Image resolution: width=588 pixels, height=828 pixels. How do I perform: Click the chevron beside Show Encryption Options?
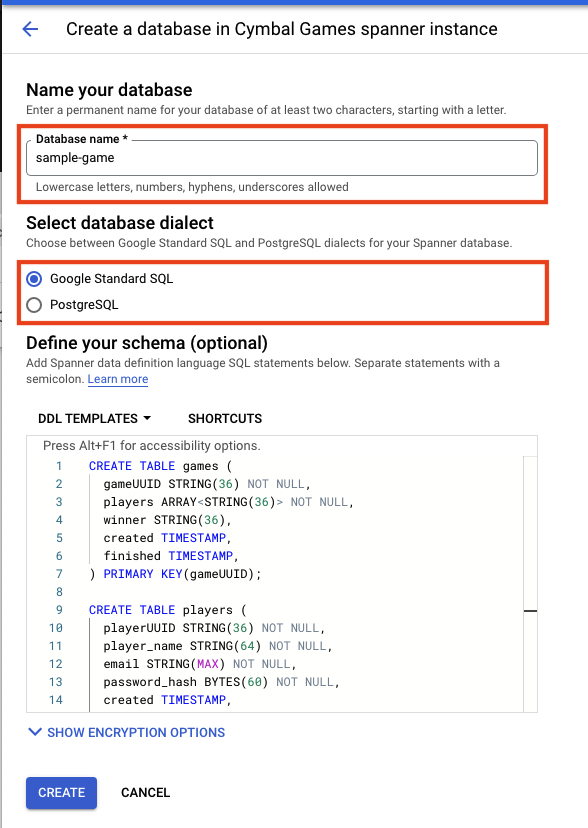(x=35, y=732)
